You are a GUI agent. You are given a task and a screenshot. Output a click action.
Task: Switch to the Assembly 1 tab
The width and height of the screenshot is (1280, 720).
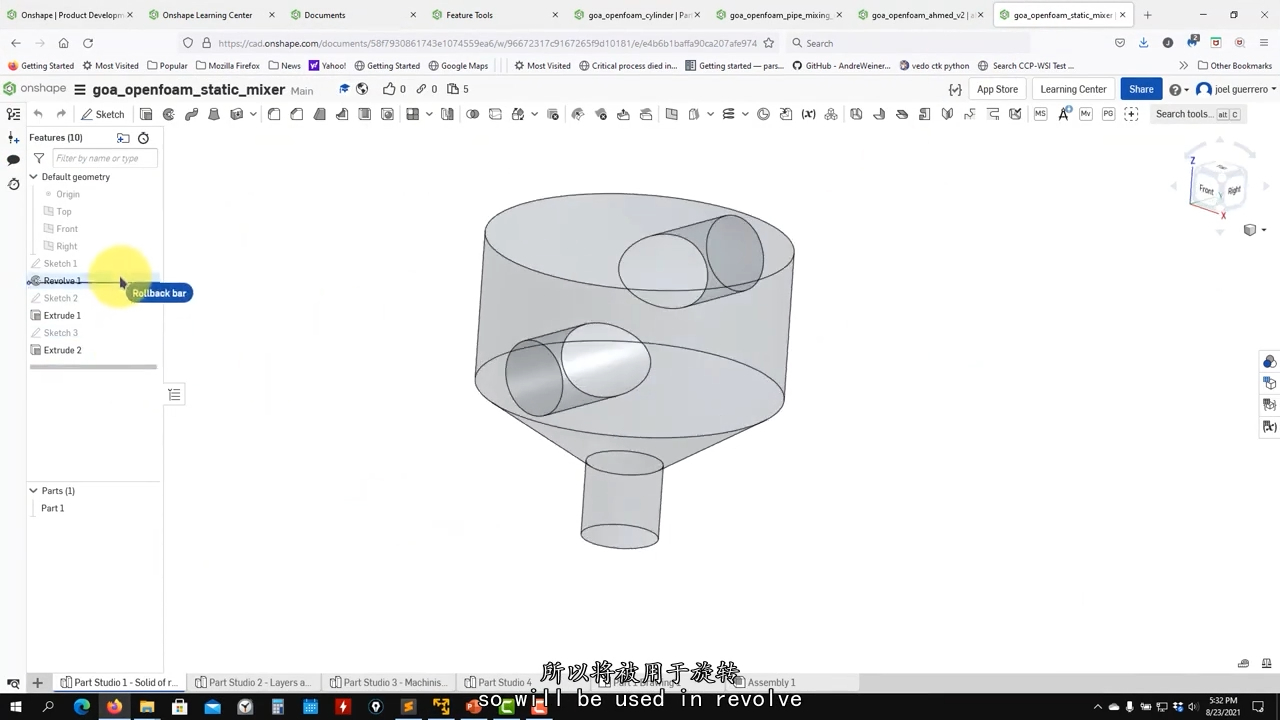[x=770, y=682]
